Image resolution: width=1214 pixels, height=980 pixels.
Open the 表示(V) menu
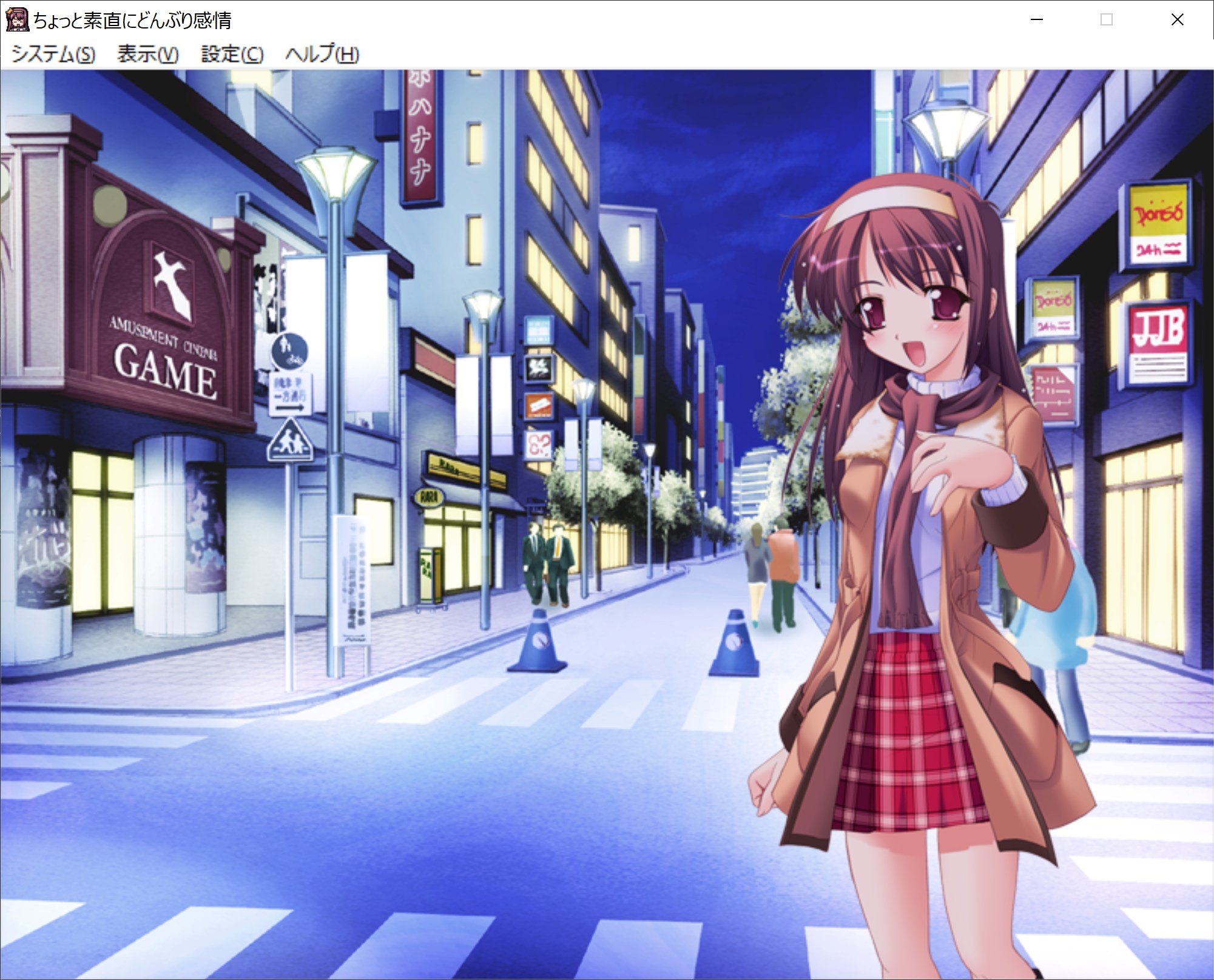click(x=147, y=55)
